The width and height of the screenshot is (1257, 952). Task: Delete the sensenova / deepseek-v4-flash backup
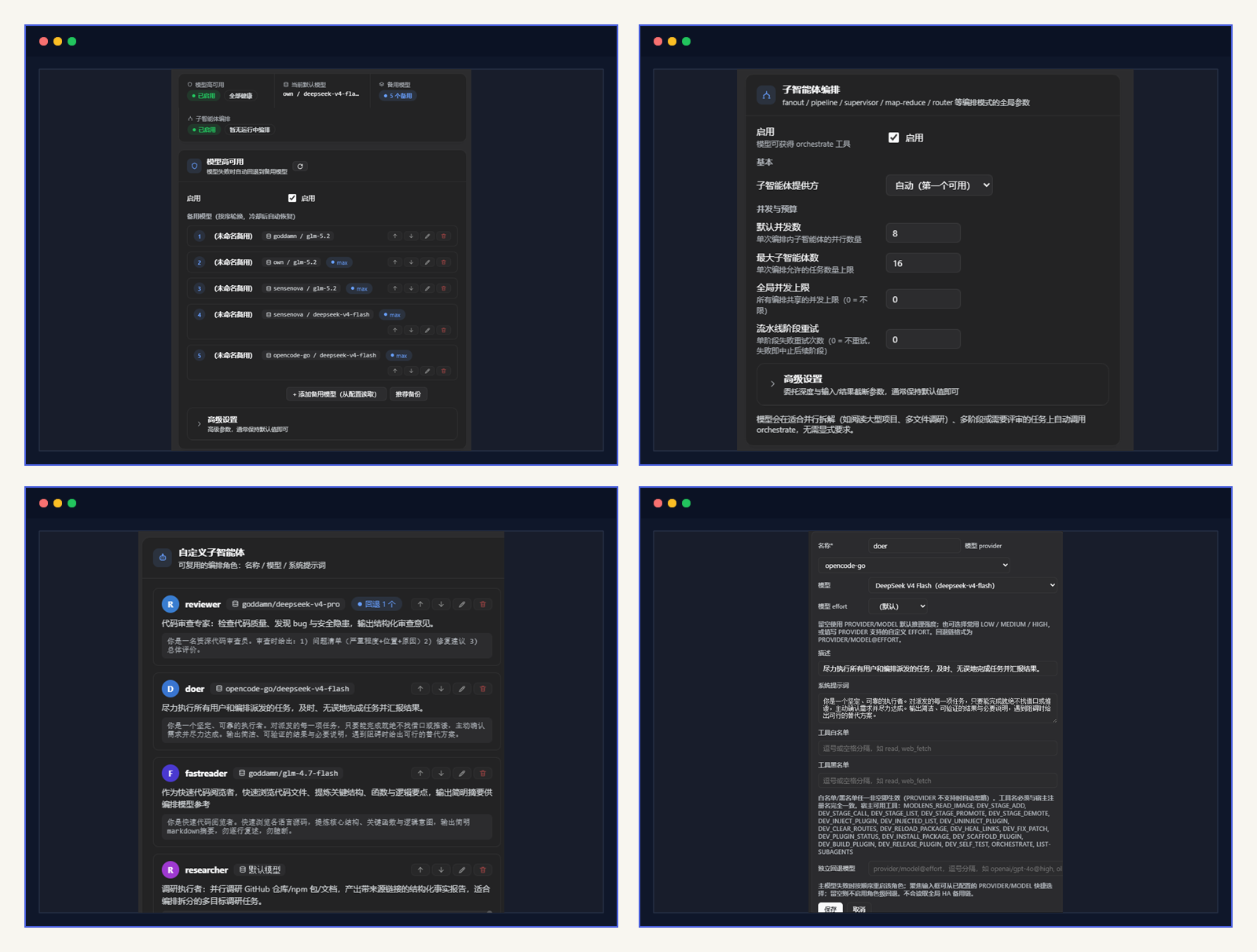click(444, 330)
